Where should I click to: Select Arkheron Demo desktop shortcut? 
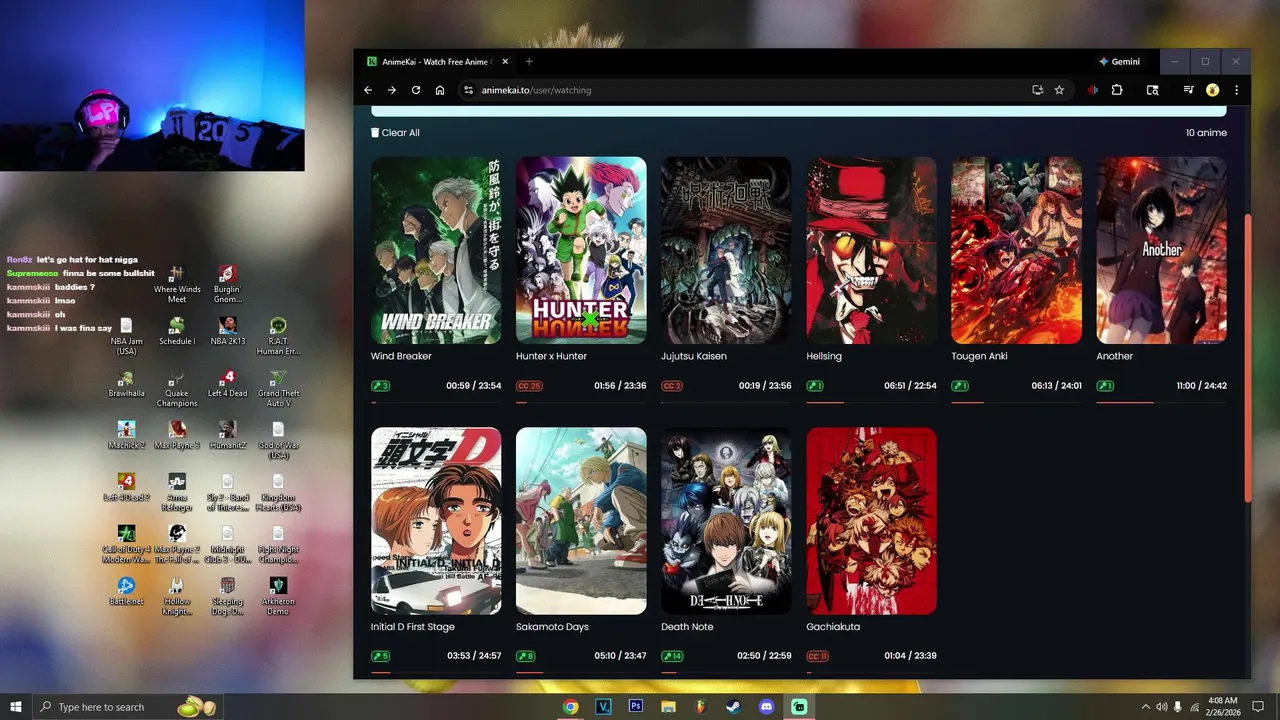click(x=278, y=597)
